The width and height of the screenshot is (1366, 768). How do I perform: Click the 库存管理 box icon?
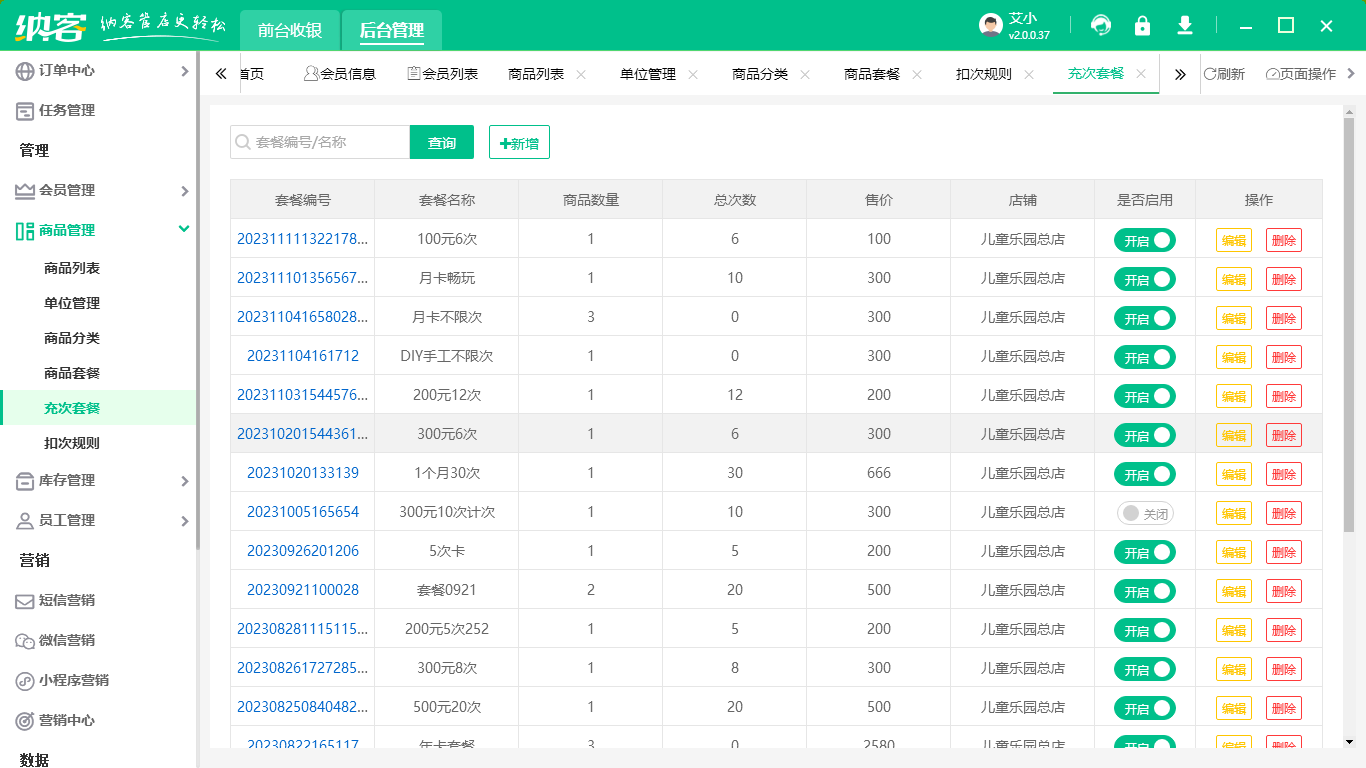pos(24,480)
